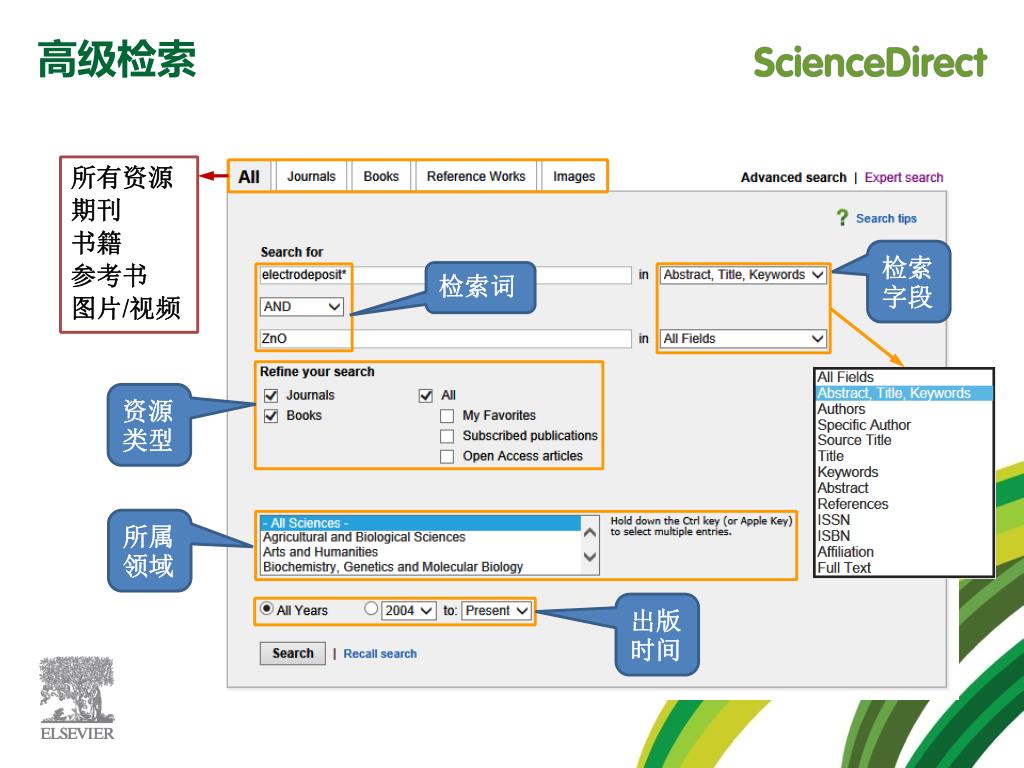The image size is (1024, 768).
Task: Toggle the Journals checkbox
Action: 271,396
